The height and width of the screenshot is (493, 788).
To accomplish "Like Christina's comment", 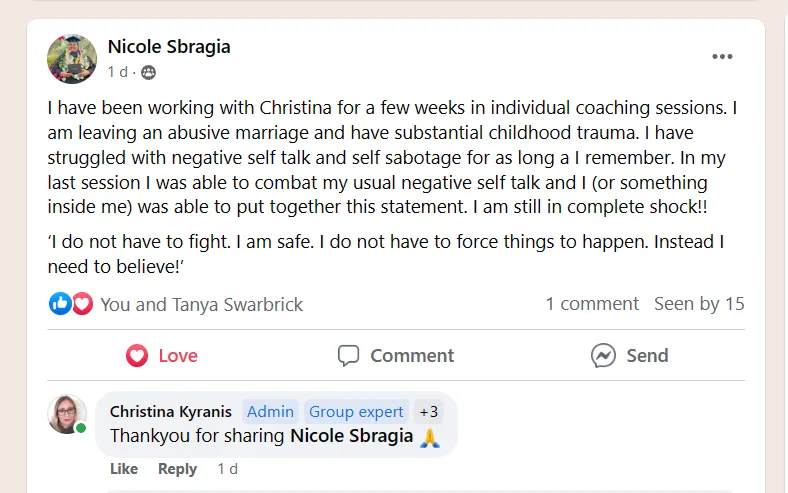I will pyautogui.click(x=124, y=469).
